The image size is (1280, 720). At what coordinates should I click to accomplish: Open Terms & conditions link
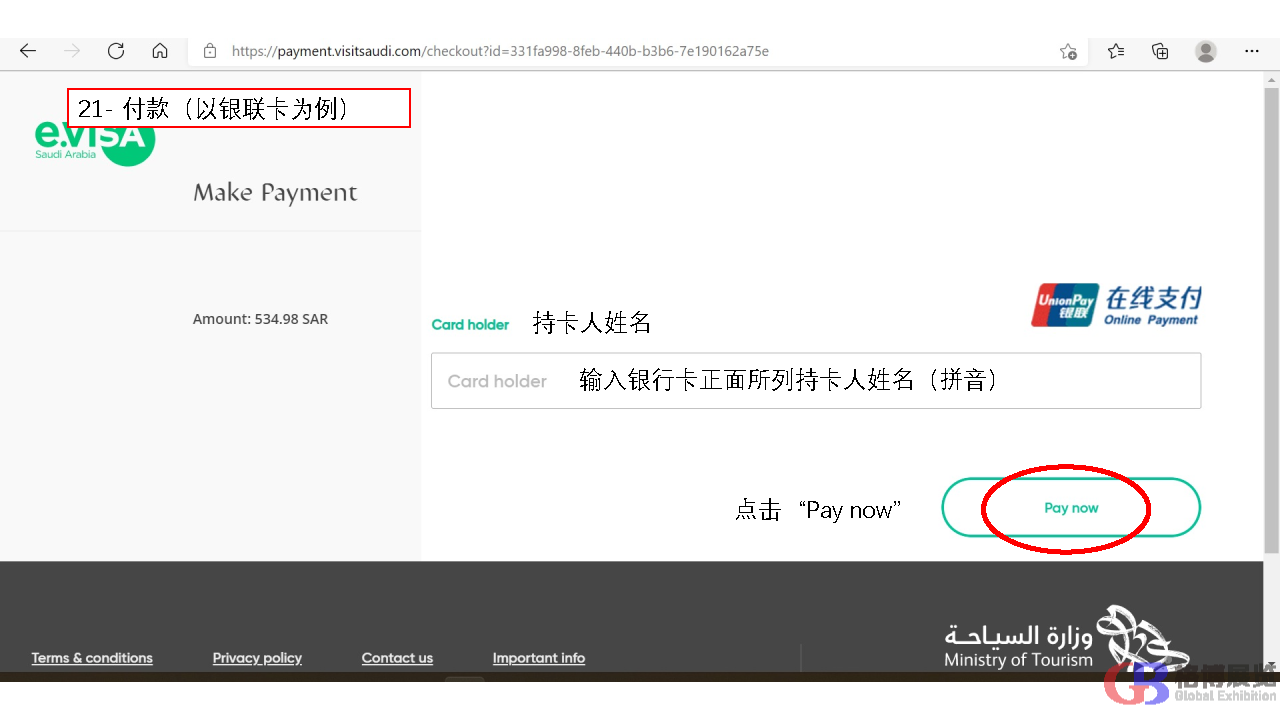[92, 658]
